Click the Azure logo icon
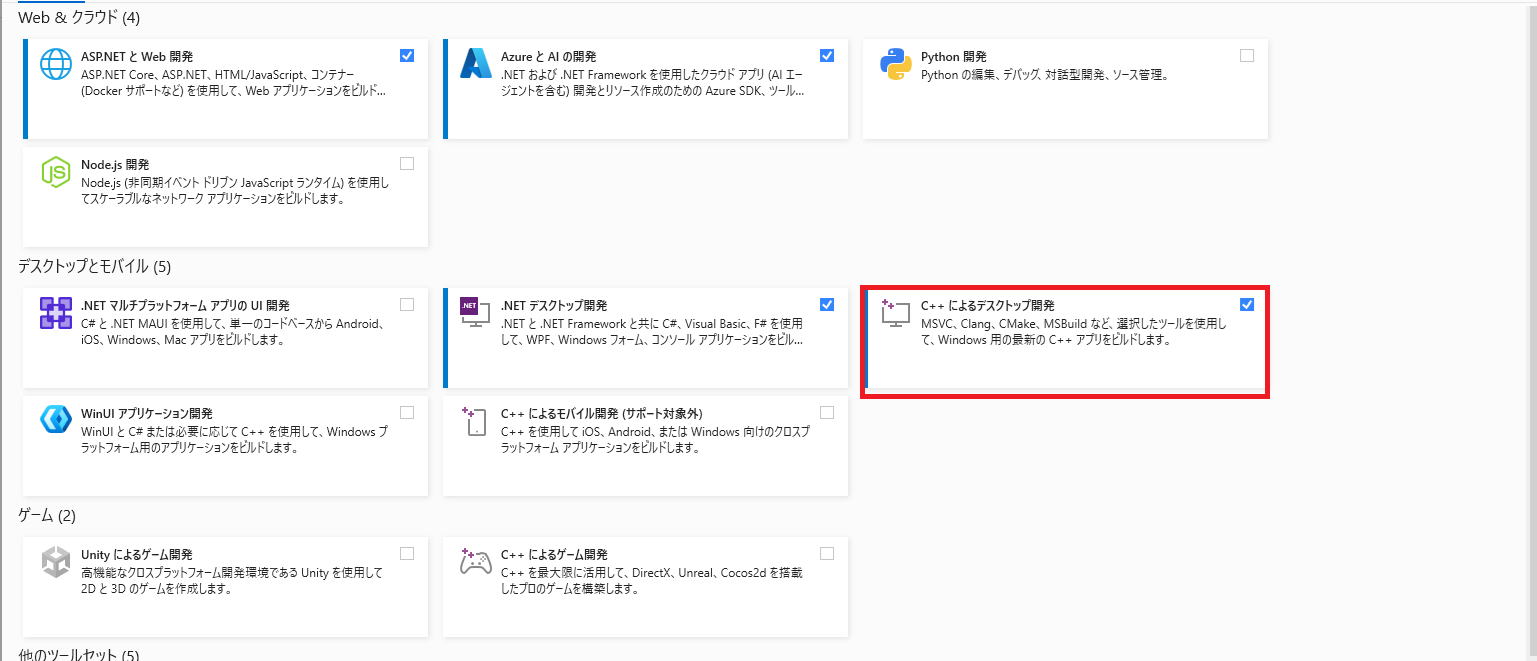This screenshot has height=661, width=1537. click(x=475, y=63)
